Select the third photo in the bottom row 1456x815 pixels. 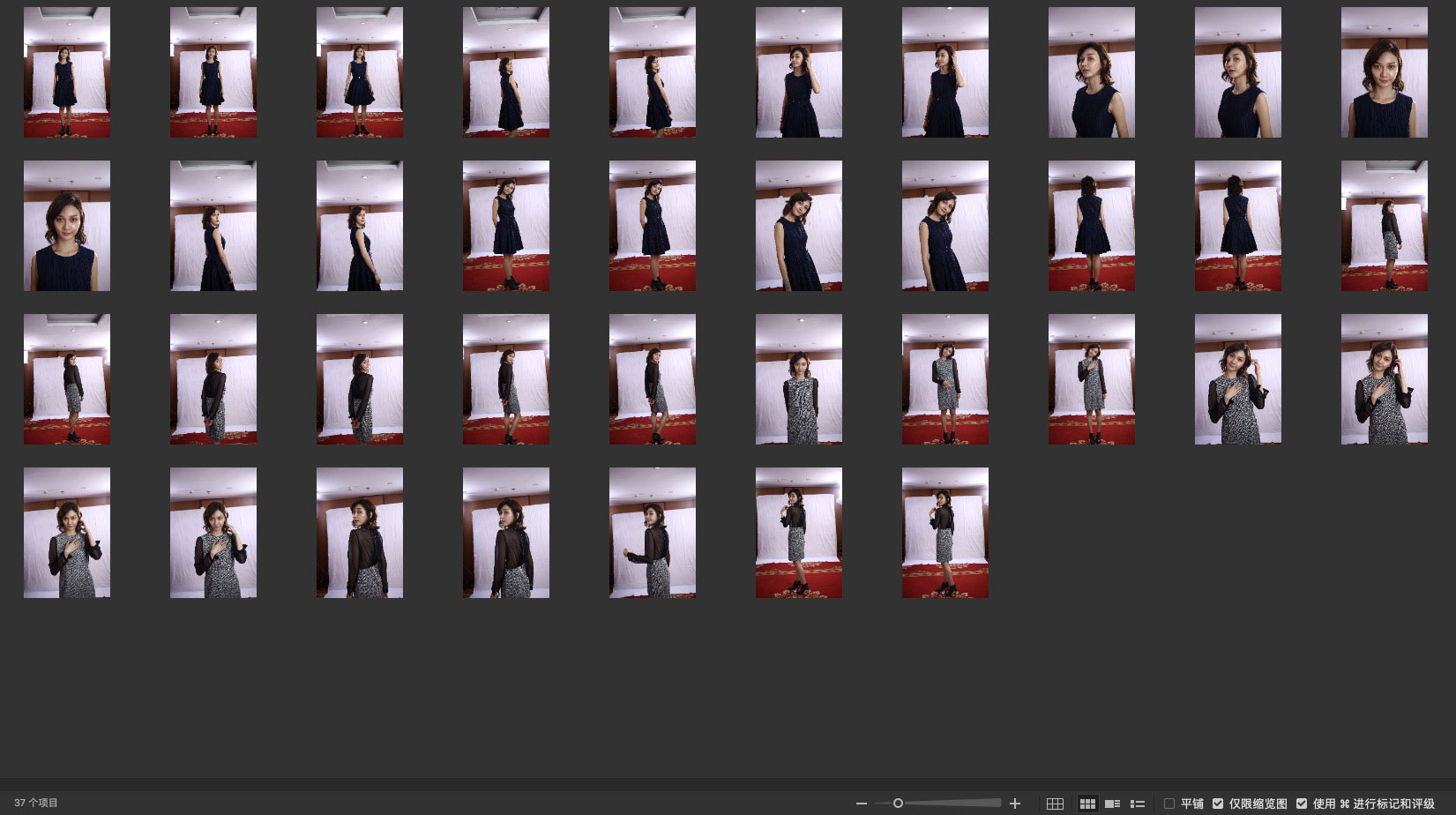360,533
